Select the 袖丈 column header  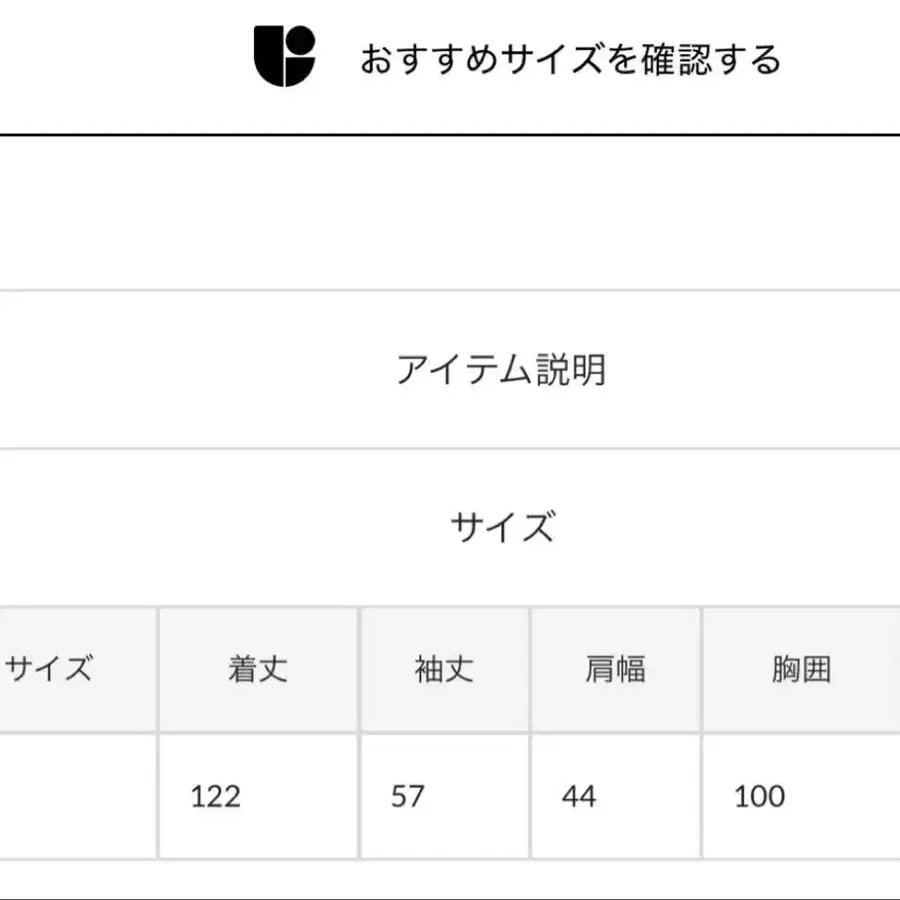[444, 669]
